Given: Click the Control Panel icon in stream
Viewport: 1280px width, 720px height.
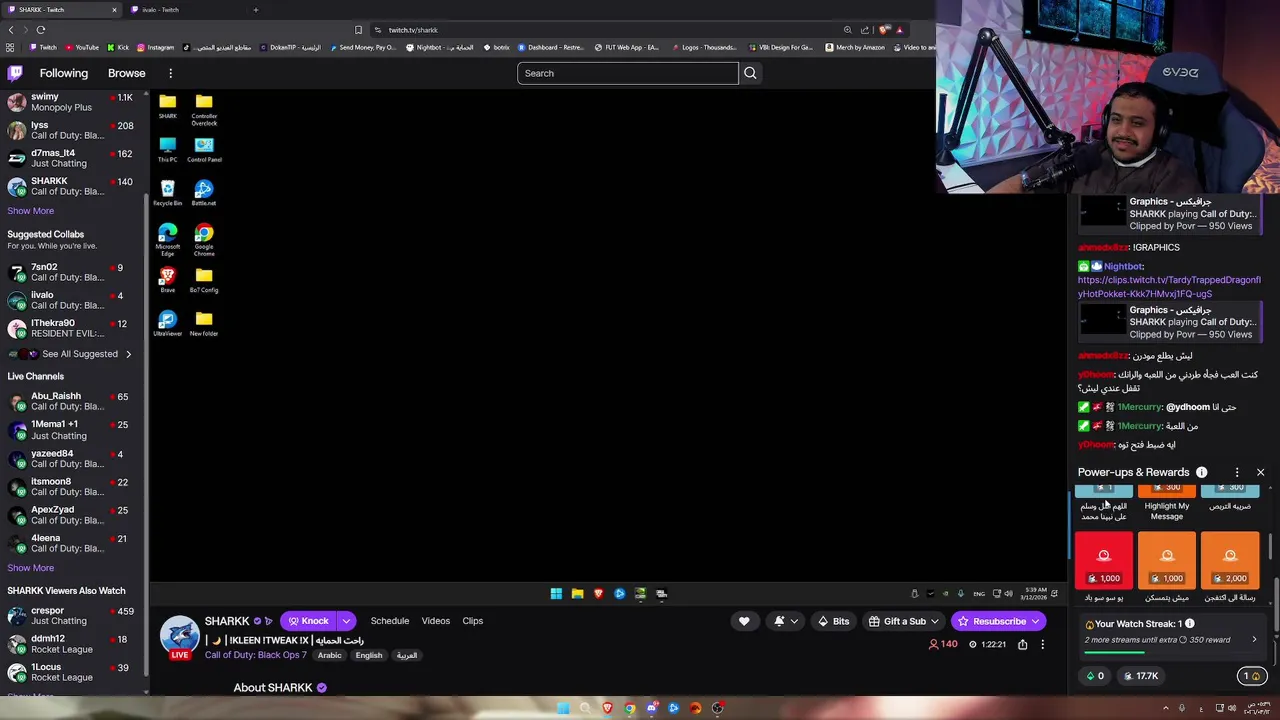Looking at the screenshot, I should [204, 150].
